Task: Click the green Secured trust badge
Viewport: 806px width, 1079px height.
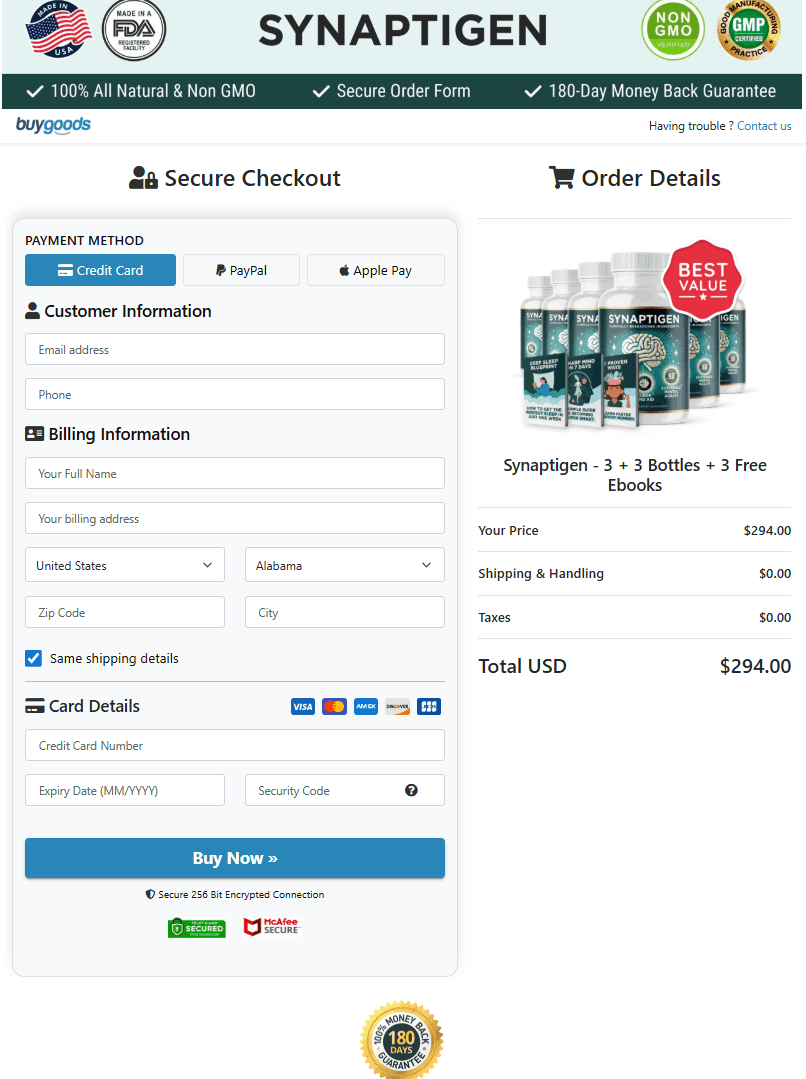Action: (x=196, y=928)
